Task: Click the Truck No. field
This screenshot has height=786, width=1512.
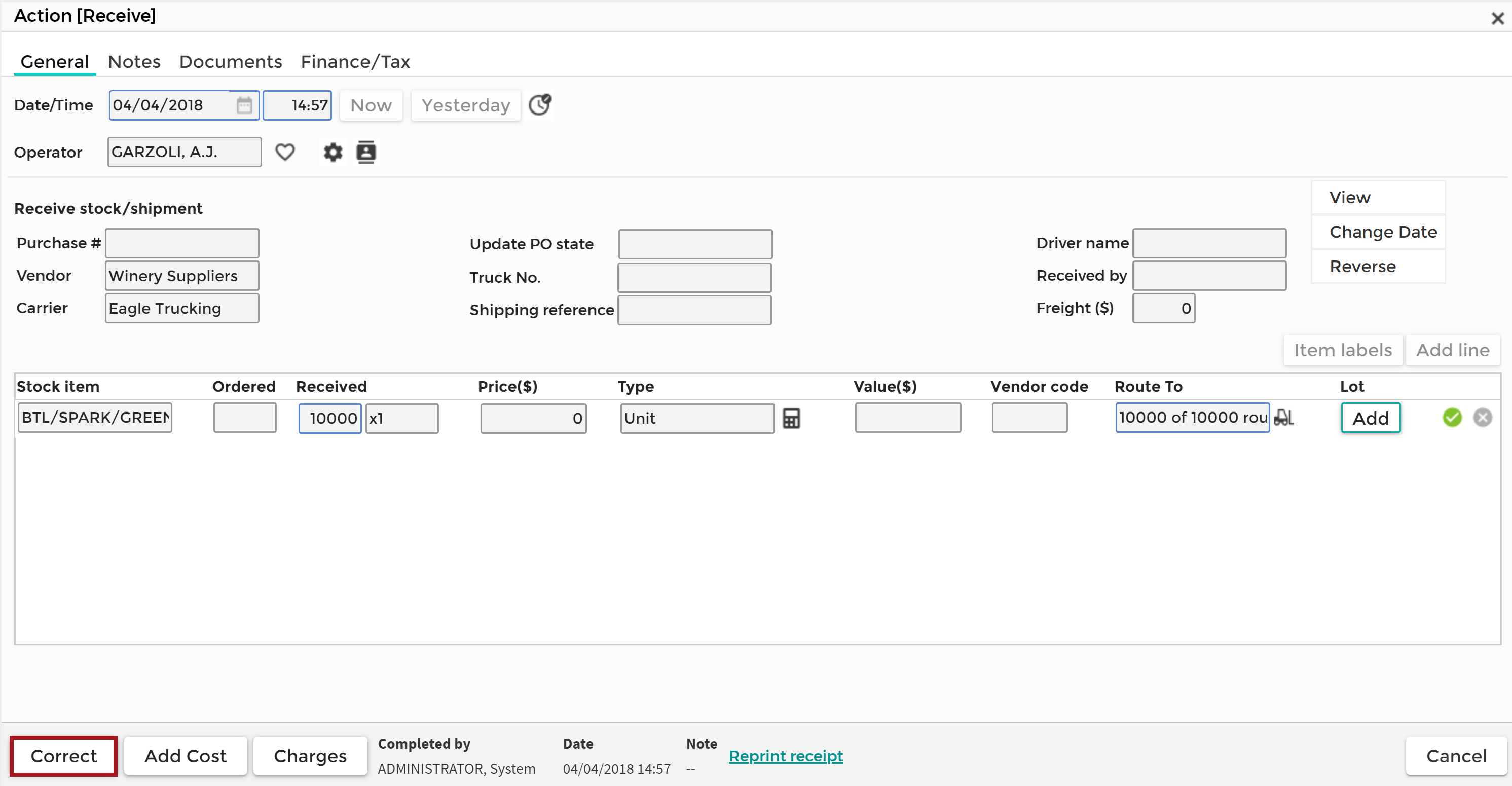Action: [694, 278]
